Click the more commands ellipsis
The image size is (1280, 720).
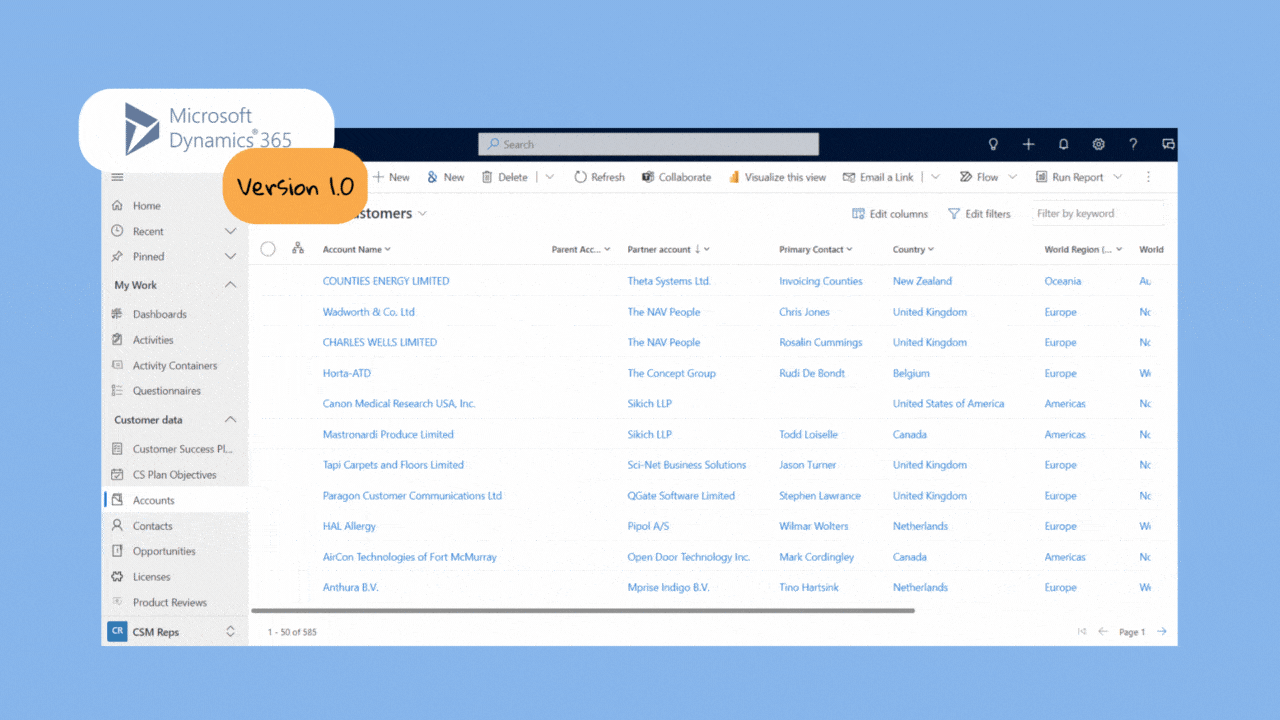[x=1148, y=177]
